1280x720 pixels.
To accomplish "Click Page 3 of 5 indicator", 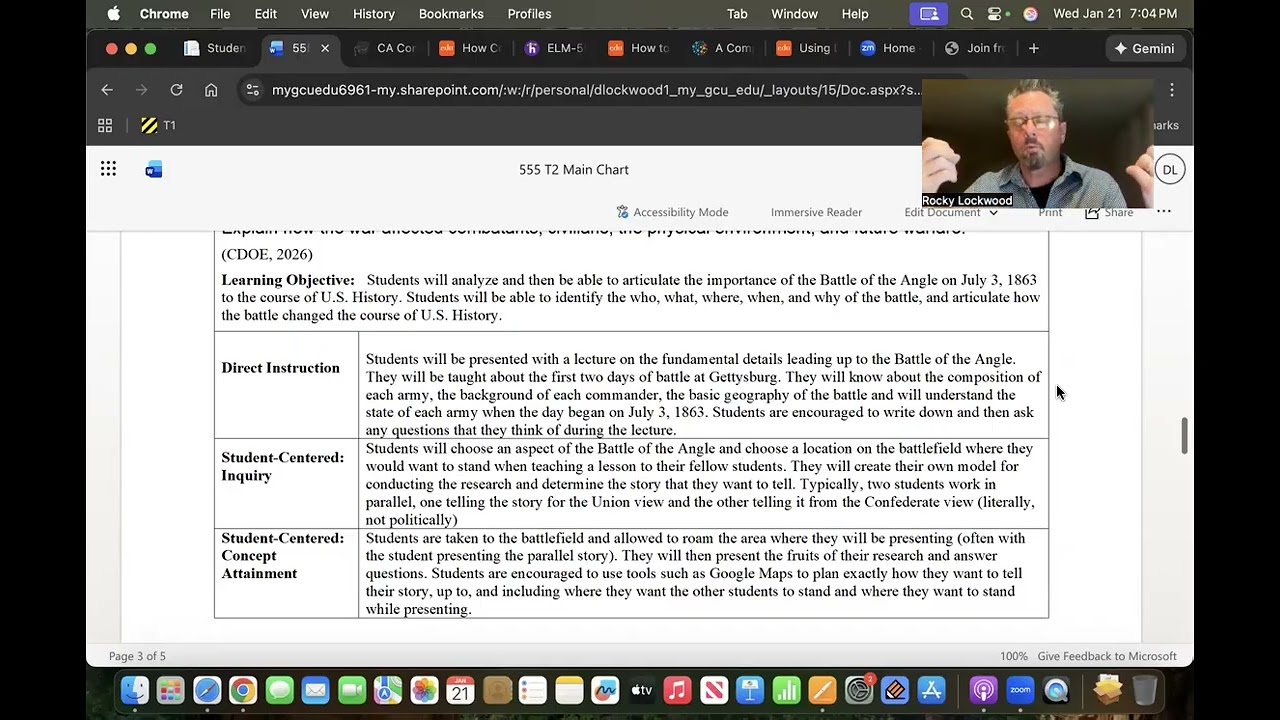I will pyautogui.click(x=137, y=656).
